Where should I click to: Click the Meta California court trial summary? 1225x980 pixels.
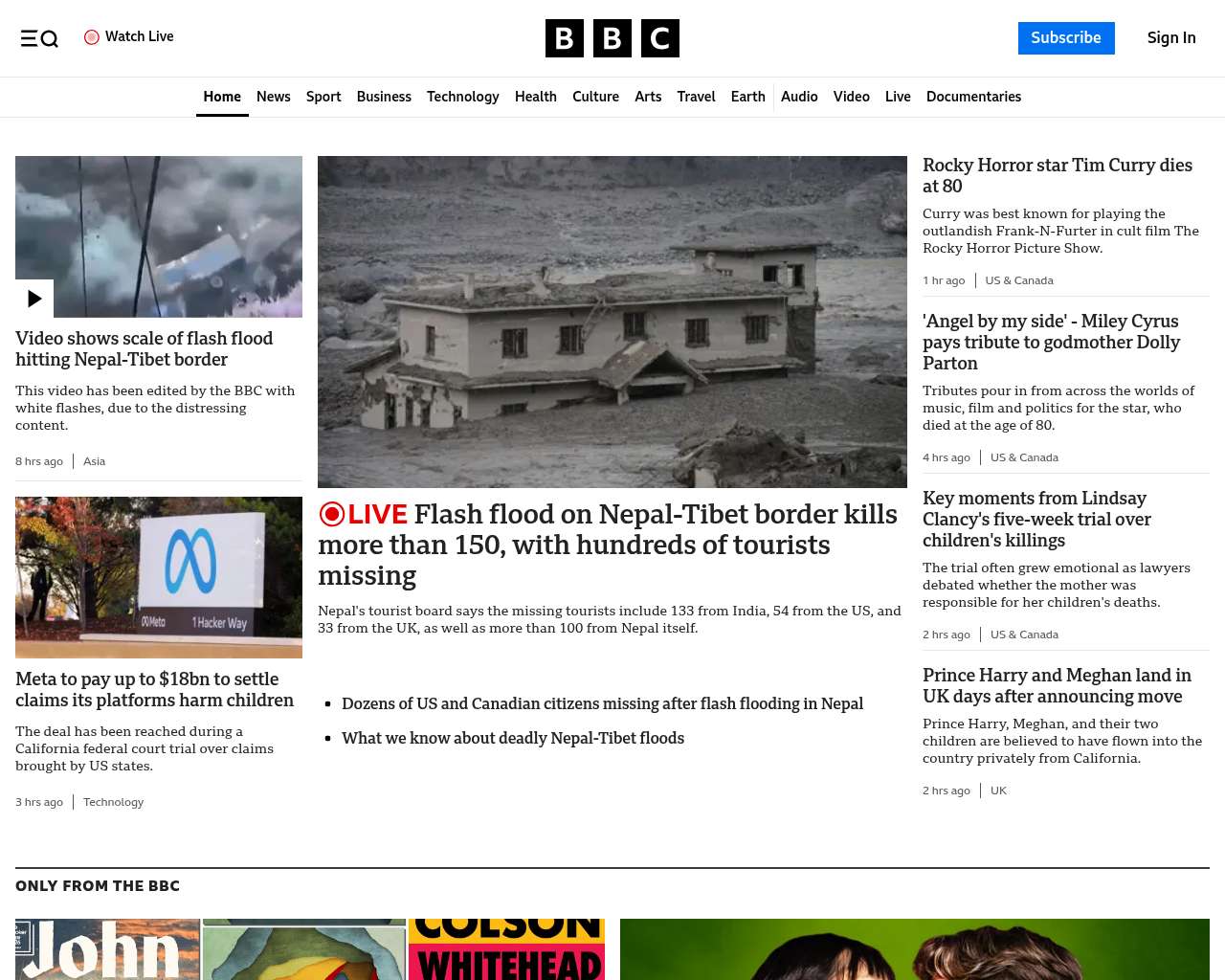point(145,748)
